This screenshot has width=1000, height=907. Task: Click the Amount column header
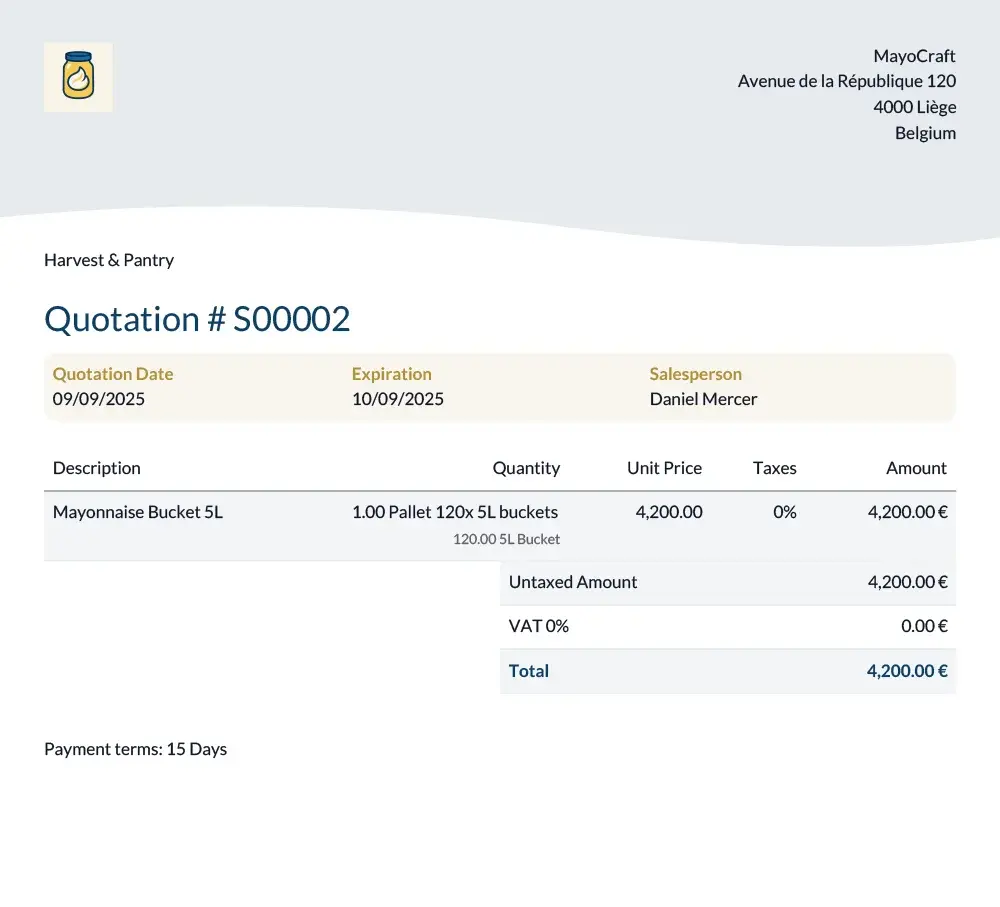pos(916,468)
